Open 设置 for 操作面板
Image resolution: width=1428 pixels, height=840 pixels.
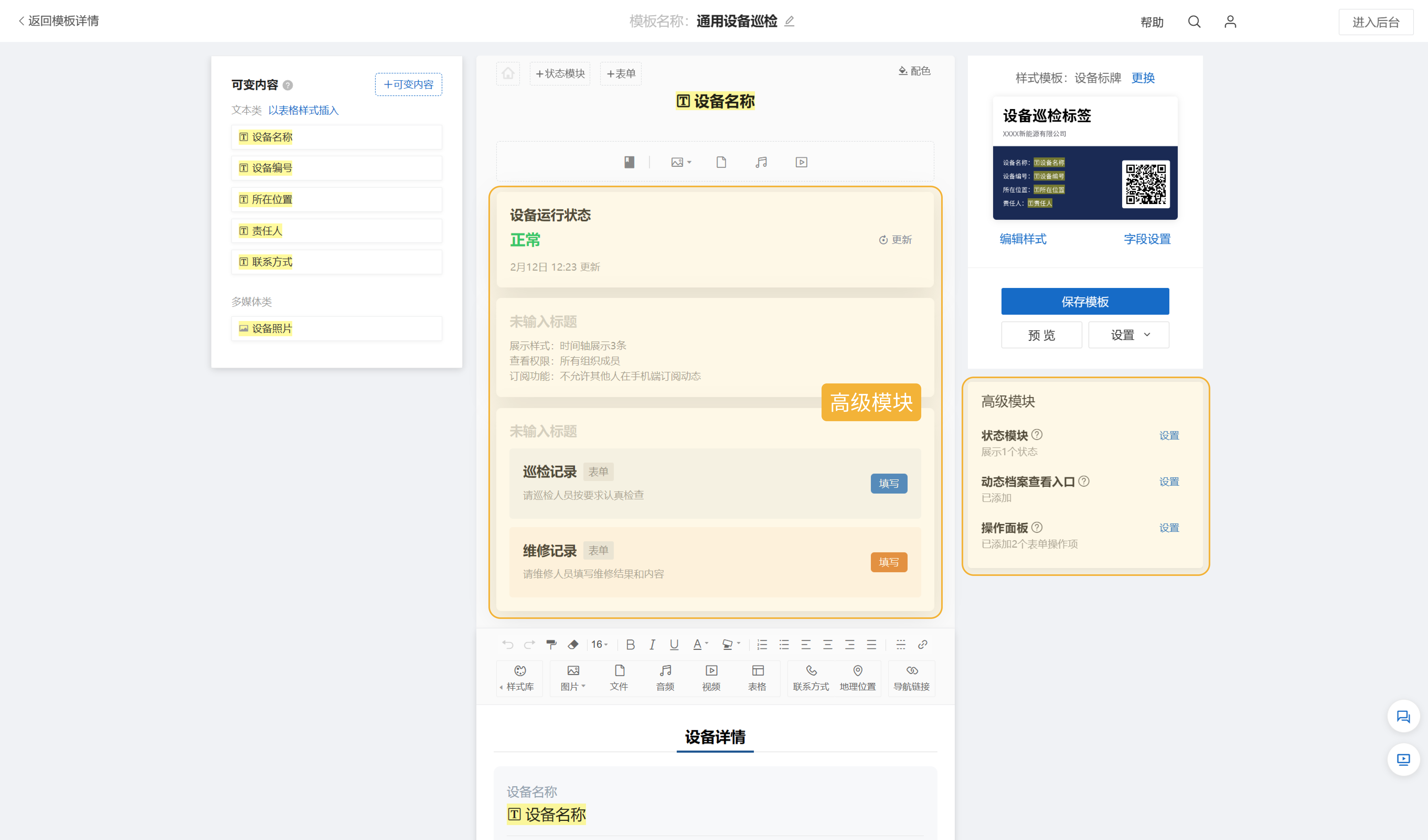click(x=1169, y=528)
